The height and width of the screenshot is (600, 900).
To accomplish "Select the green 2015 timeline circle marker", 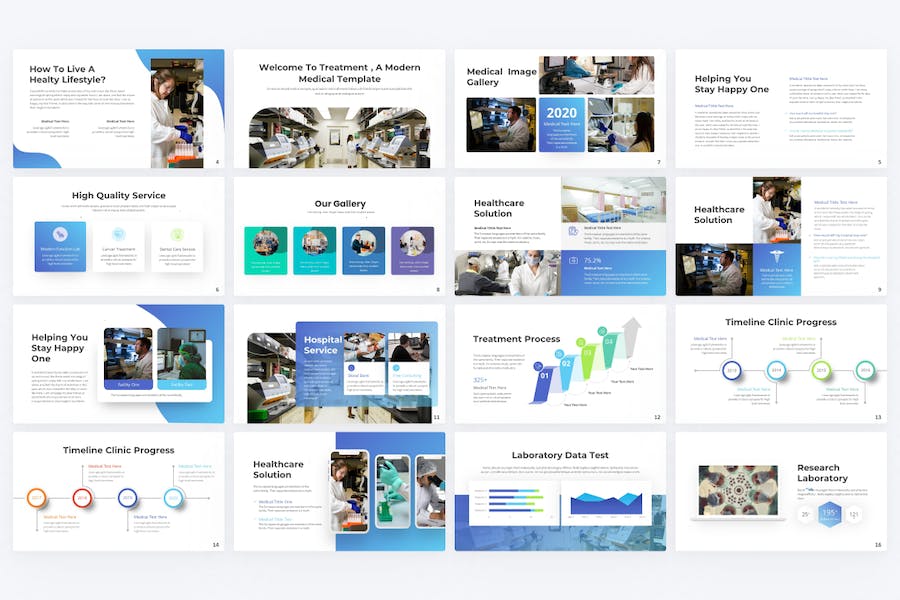I will 821,370.
